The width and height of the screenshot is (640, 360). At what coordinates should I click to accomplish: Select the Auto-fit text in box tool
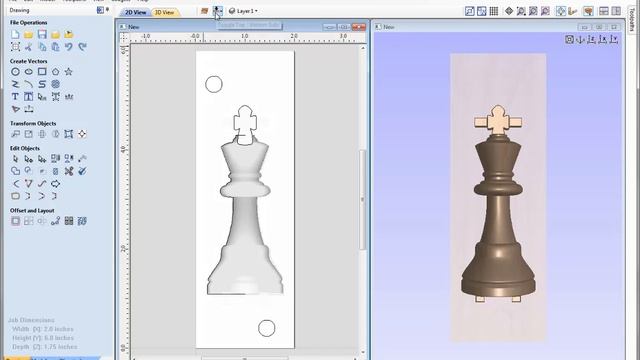pos(29,97)
